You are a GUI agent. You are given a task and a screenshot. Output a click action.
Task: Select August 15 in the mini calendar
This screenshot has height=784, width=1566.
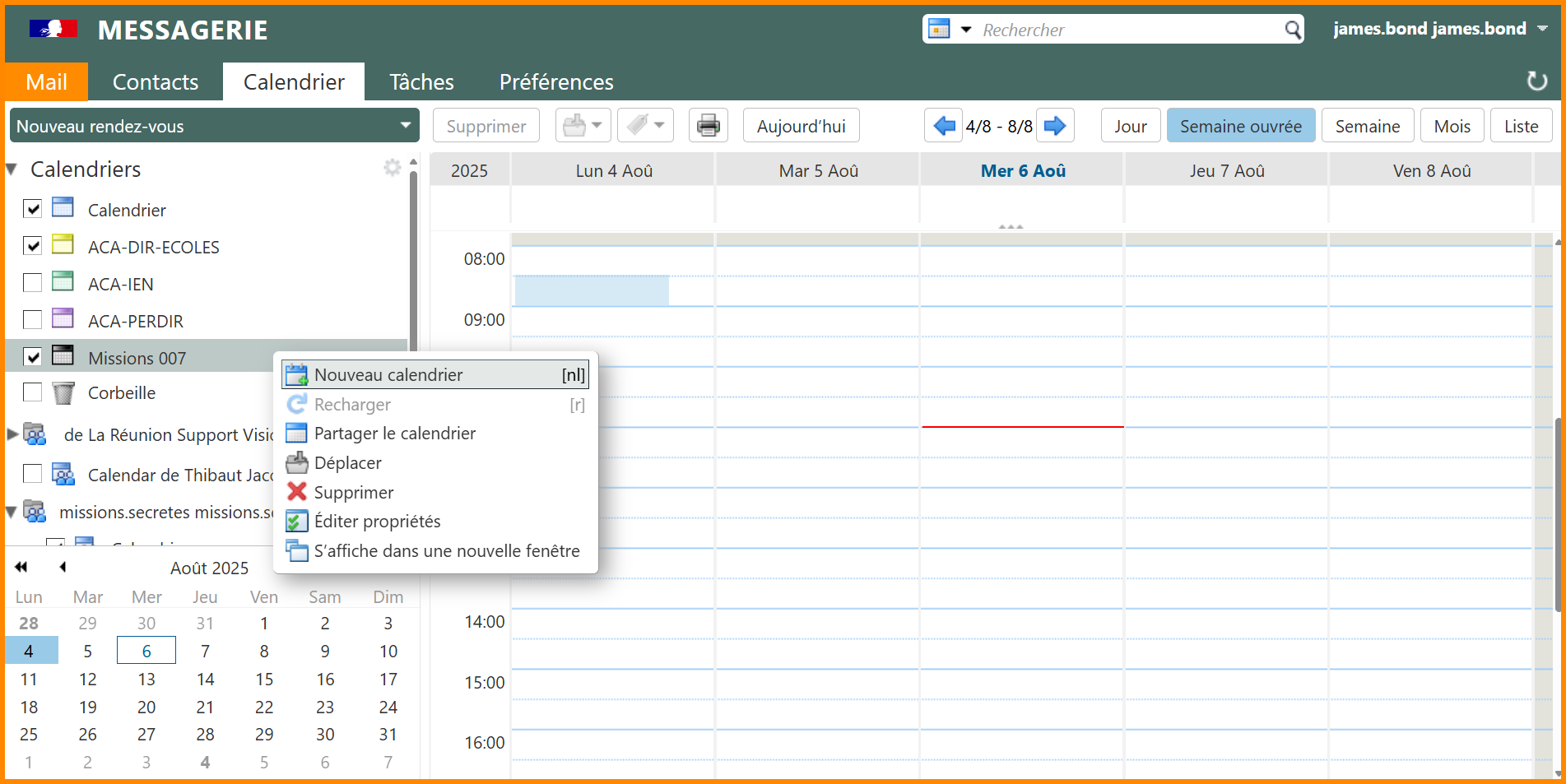tap(264, 680)
